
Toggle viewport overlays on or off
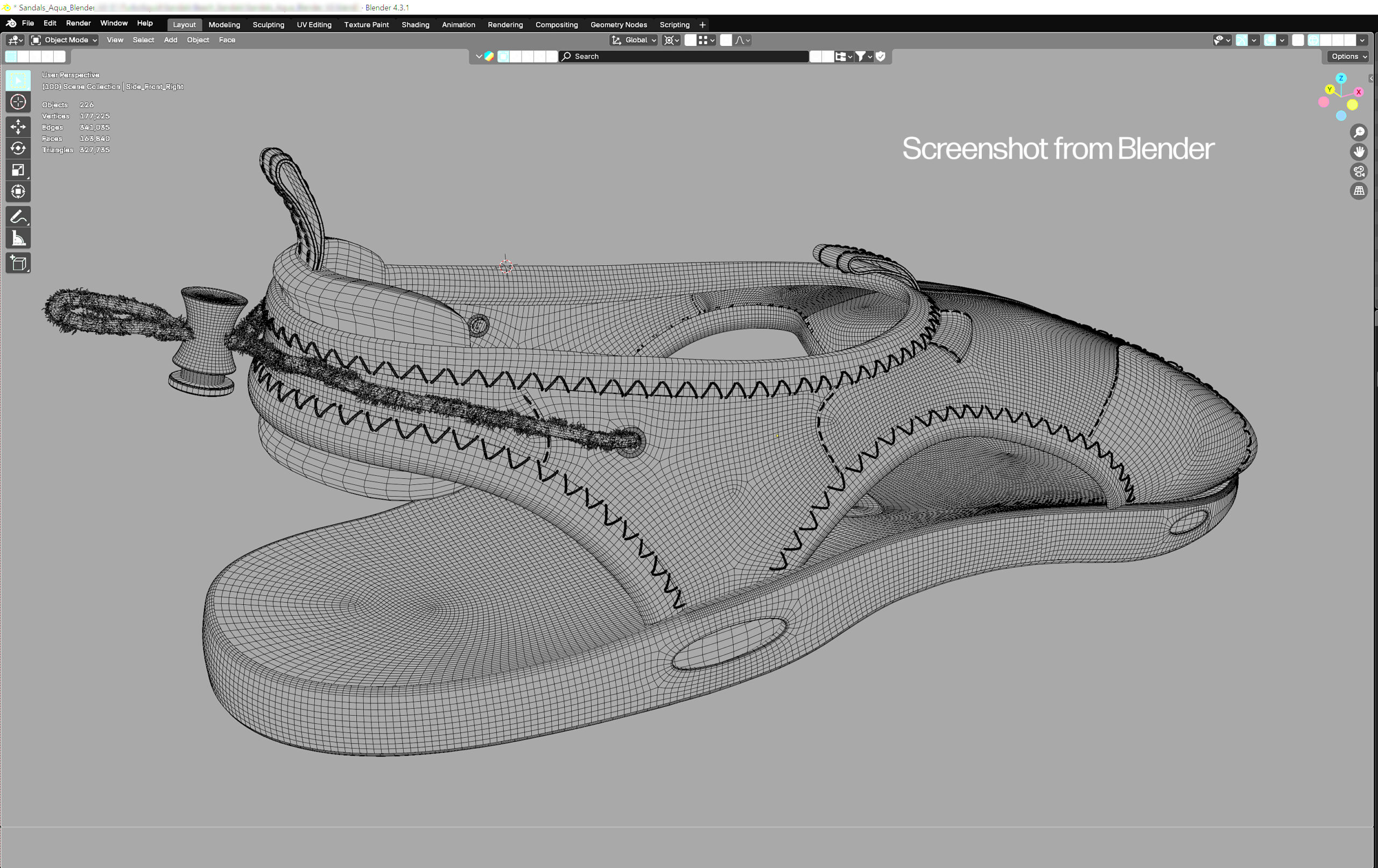[1270, 40]
